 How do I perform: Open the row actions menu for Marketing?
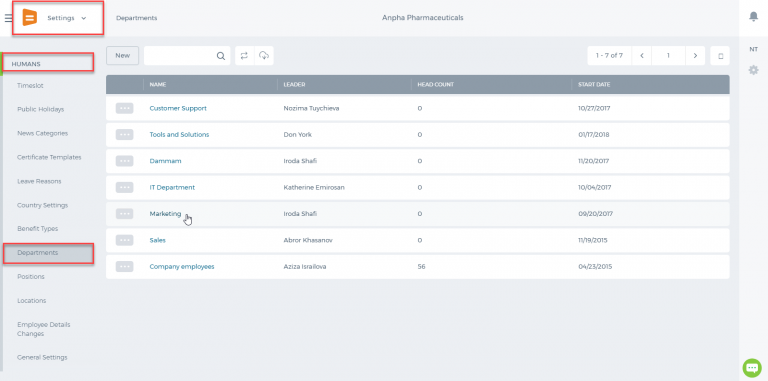point(124,214)
